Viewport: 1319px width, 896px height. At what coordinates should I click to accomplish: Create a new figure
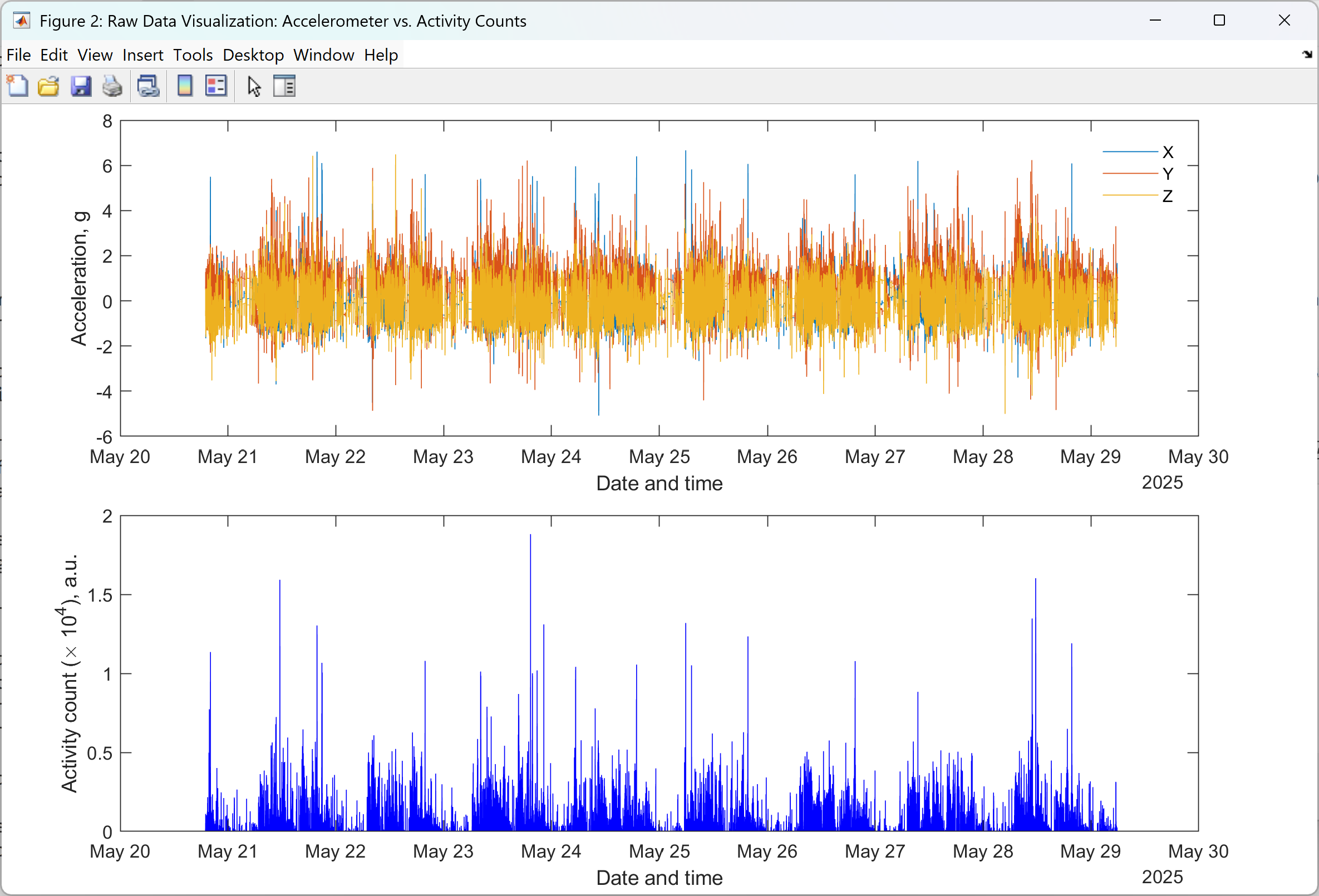coord(18,86)
